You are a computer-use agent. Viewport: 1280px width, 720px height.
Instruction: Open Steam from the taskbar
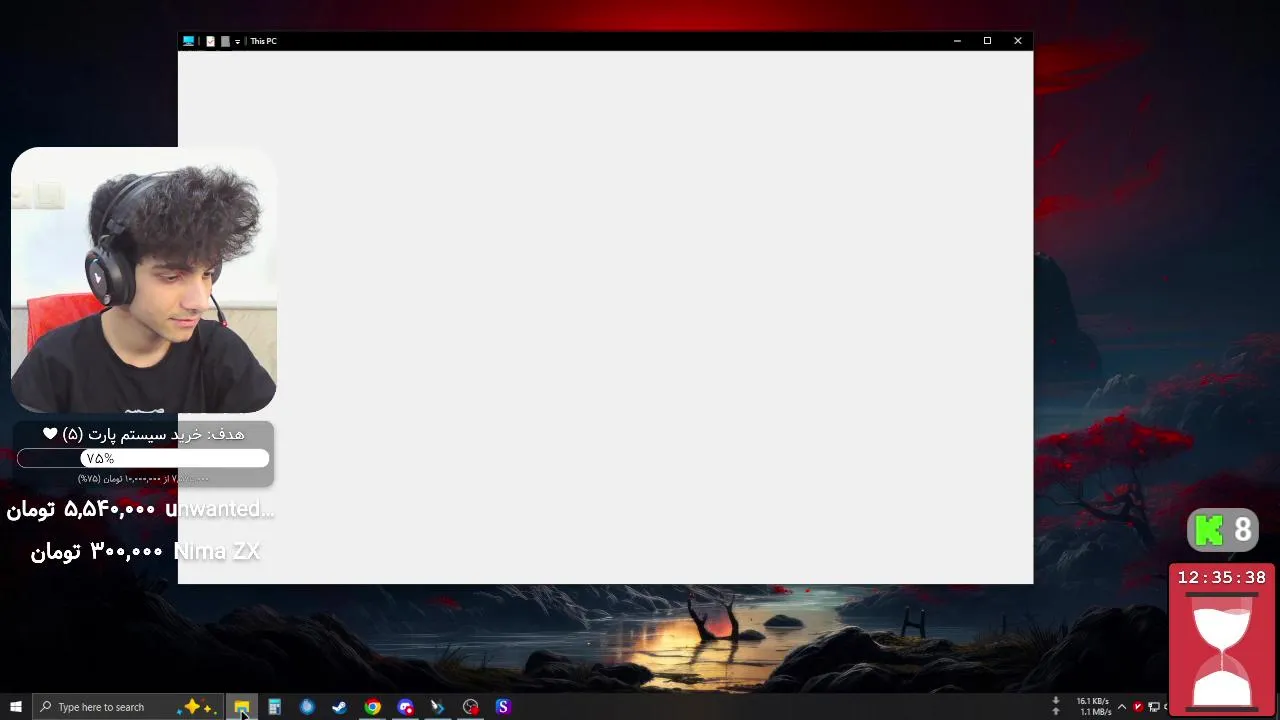pyautogui.click(x=340, y=707)
